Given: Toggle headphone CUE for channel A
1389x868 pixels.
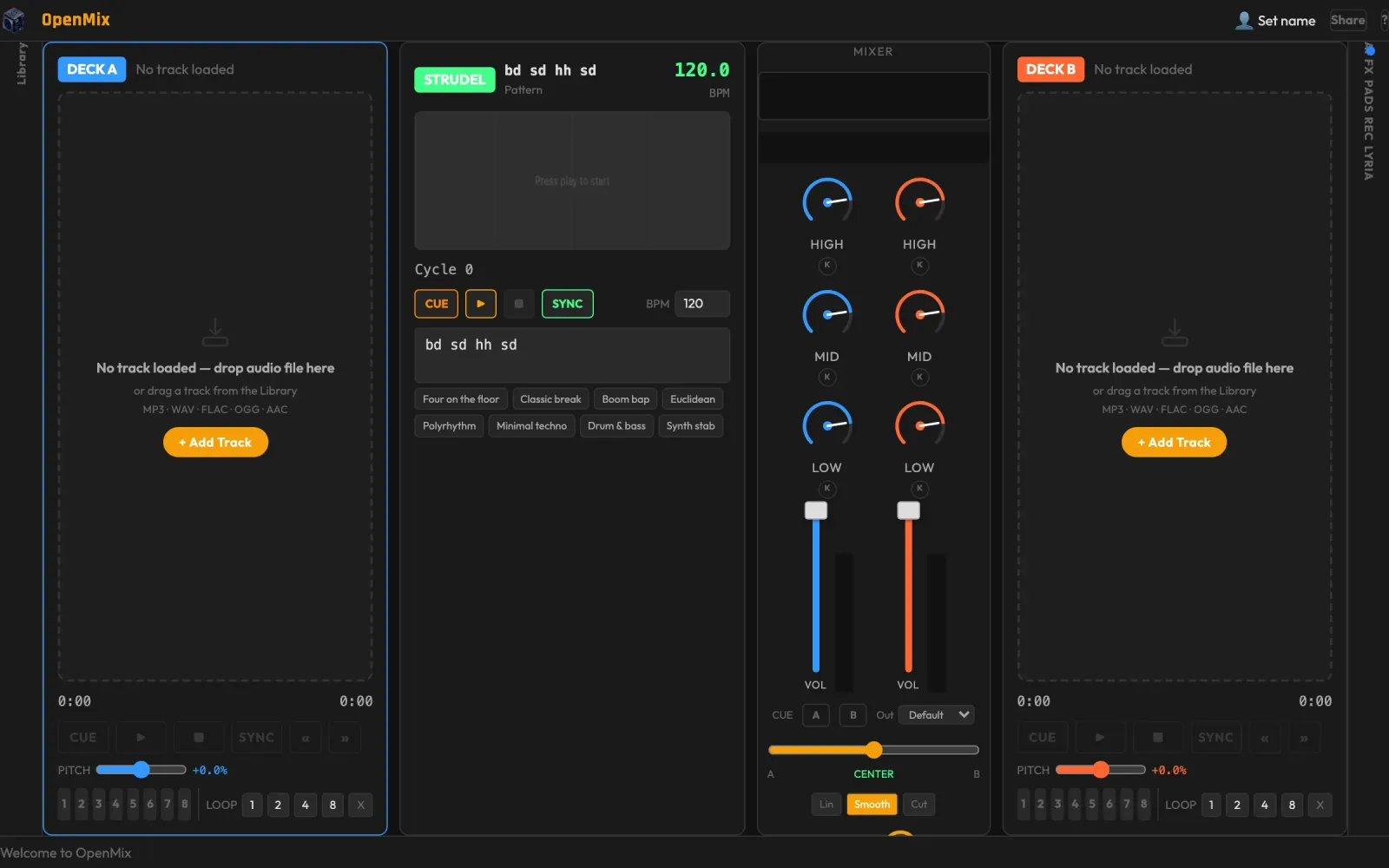Looking at the screenshot, I should (x=816, y=715).
